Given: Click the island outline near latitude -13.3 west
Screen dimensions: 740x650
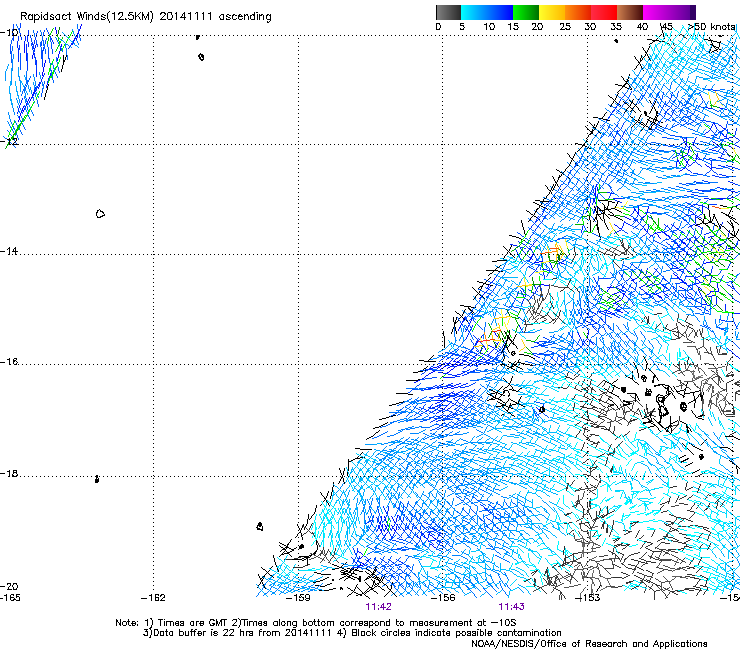Looking at the screenshot, I should coord(100,214).
